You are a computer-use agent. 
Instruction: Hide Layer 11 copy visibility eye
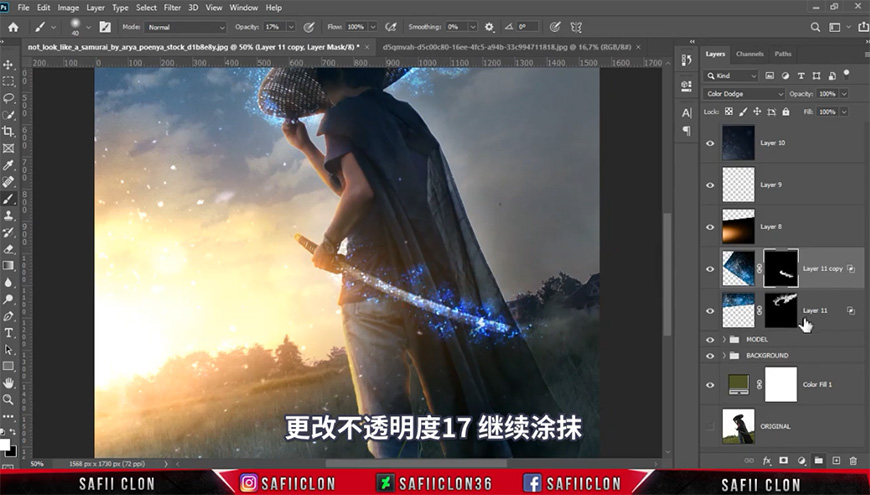(710, 269)
